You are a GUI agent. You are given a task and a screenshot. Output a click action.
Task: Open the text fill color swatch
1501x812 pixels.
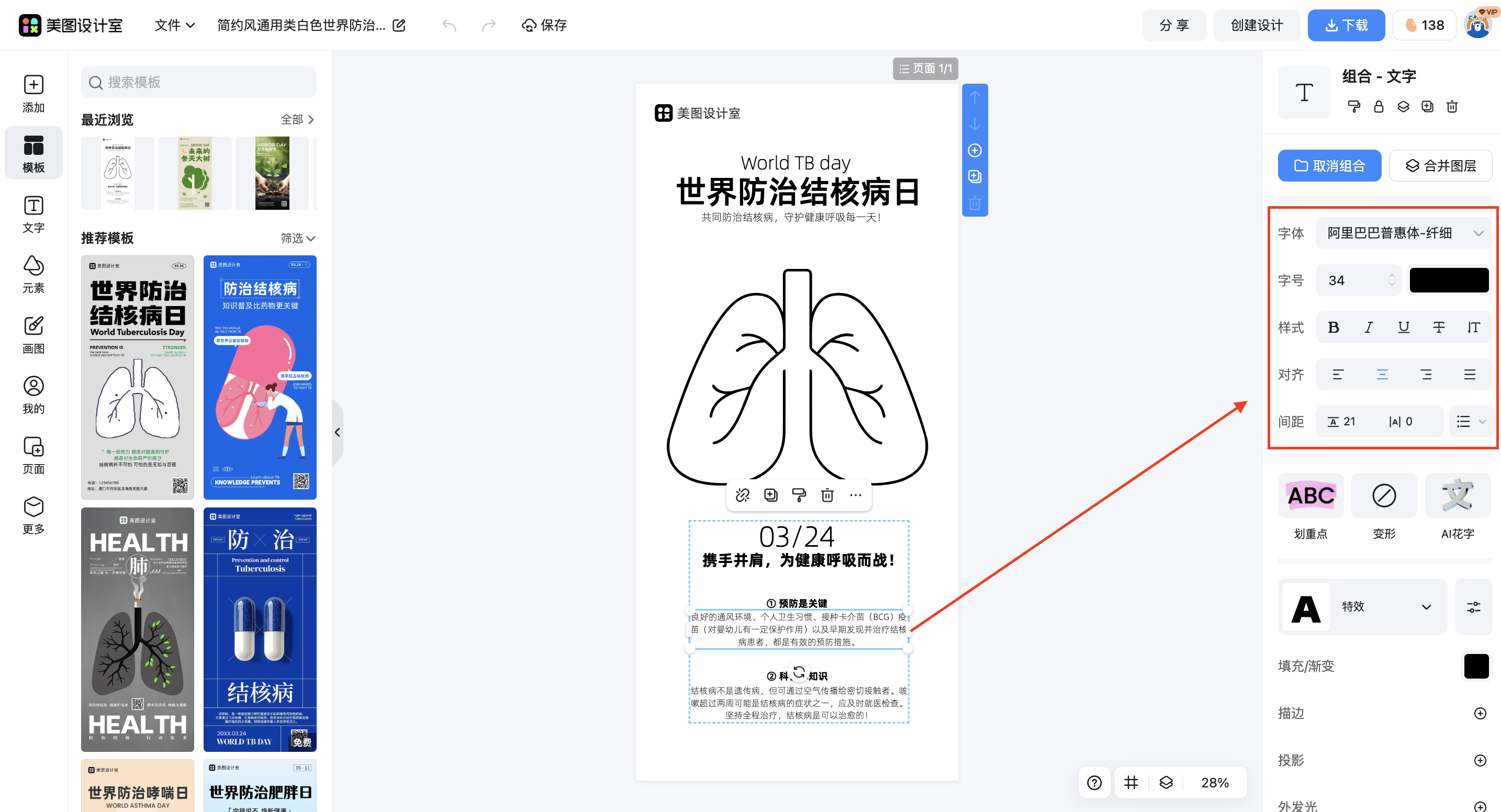[x=1449, y=279]
